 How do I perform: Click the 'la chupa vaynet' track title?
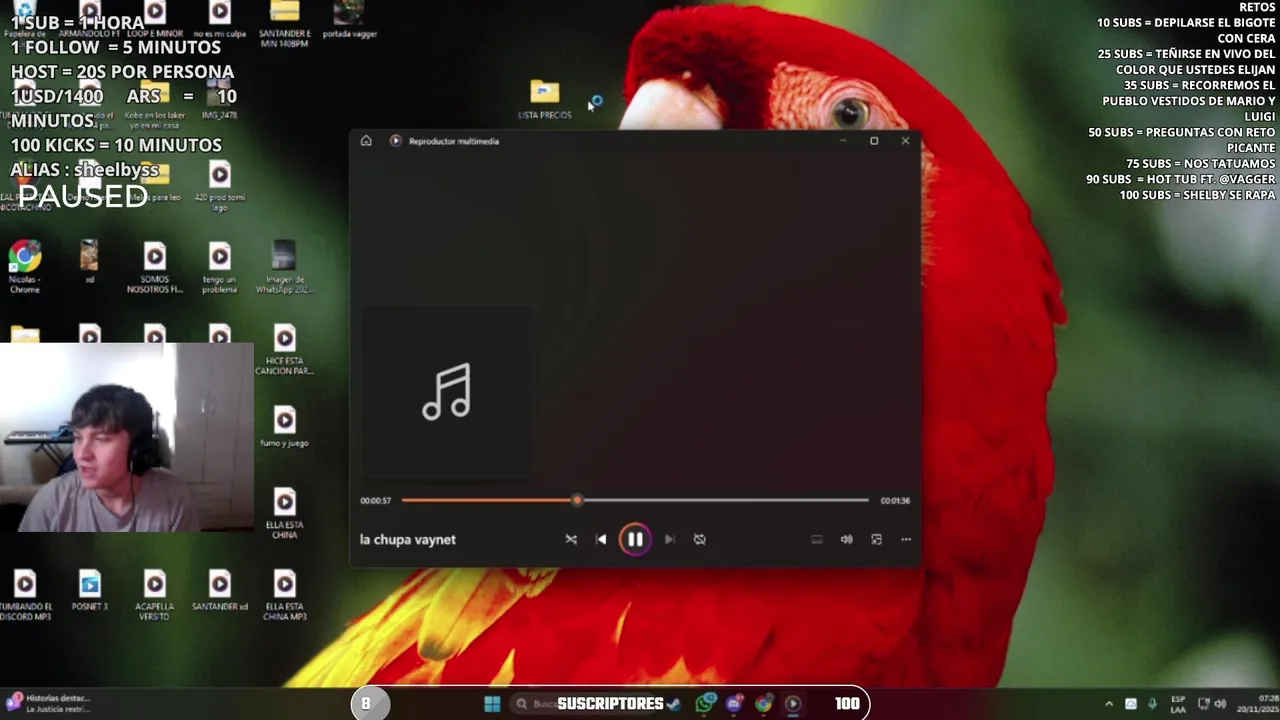[408, 539]
